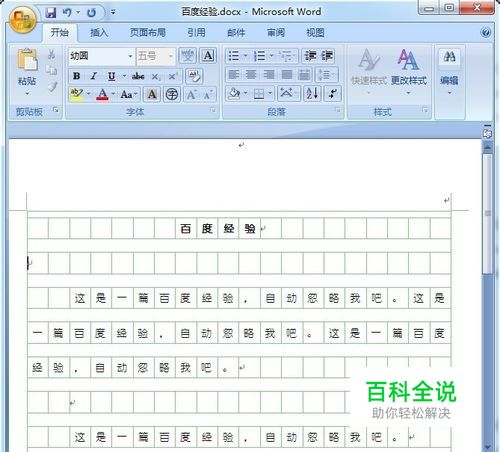Viewport: 500px width, 452px height.
Task: Toggle italic formatting
Action: pos(94,76)
